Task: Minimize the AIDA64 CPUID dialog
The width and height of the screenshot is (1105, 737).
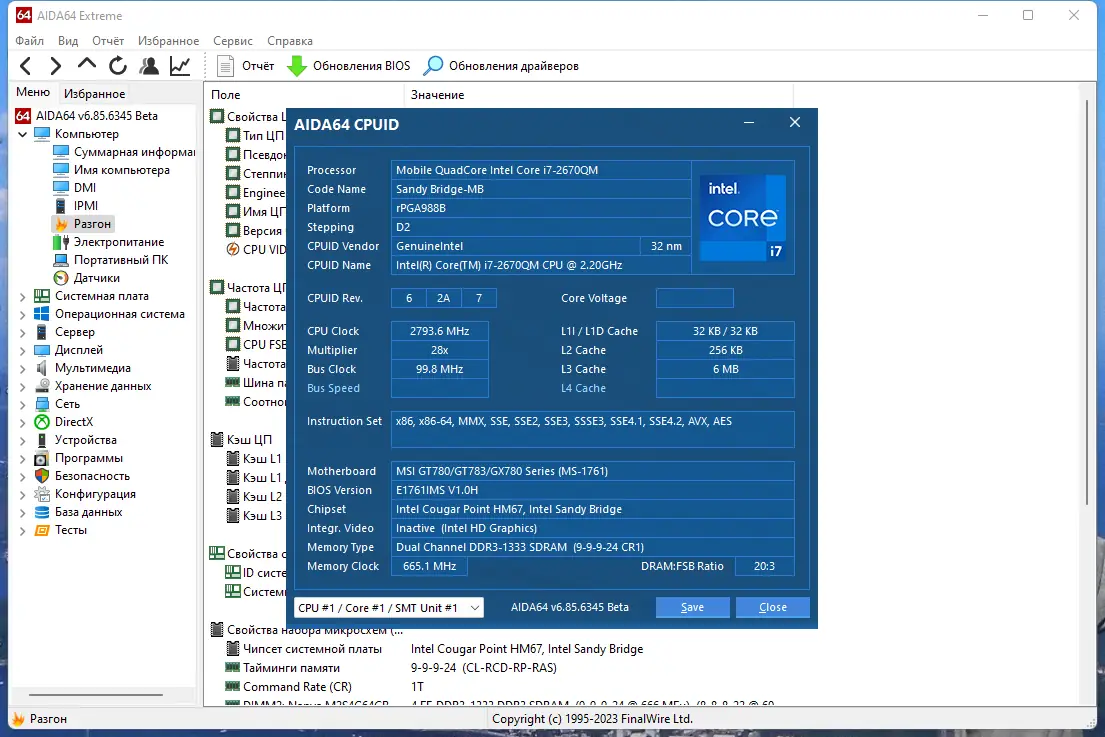Action: click(749, 123)
